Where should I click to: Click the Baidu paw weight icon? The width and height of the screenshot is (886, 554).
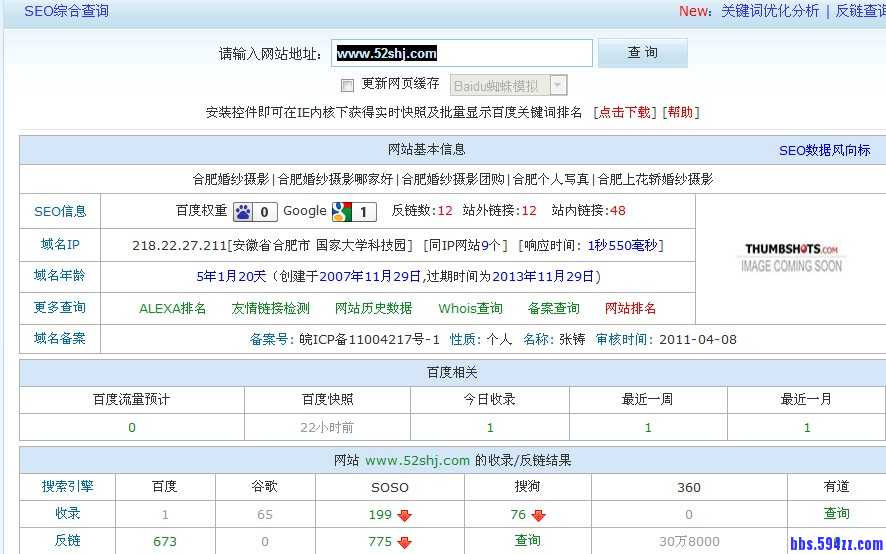(x=245, y=212)
